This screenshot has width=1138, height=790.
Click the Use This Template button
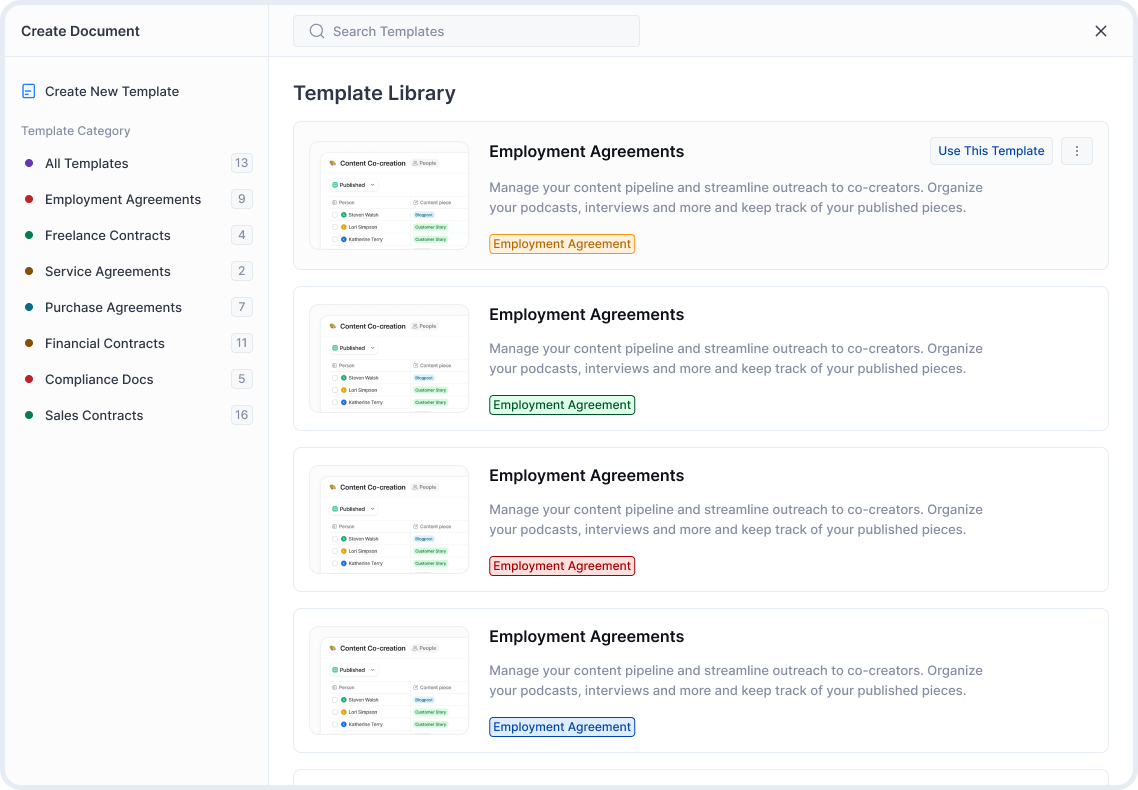[x=991, y=151]
